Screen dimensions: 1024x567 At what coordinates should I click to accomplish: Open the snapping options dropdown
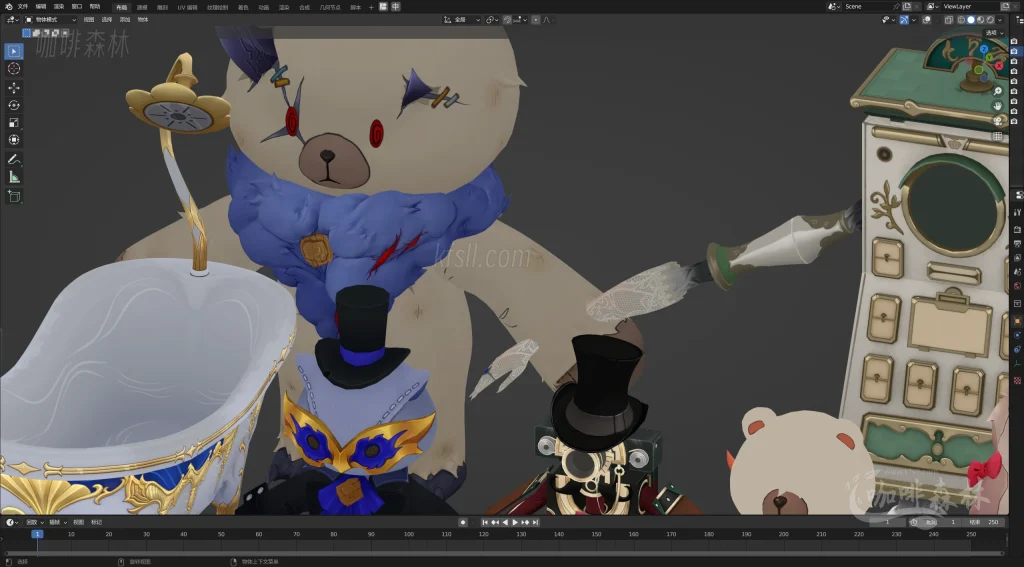pos(521,20)
